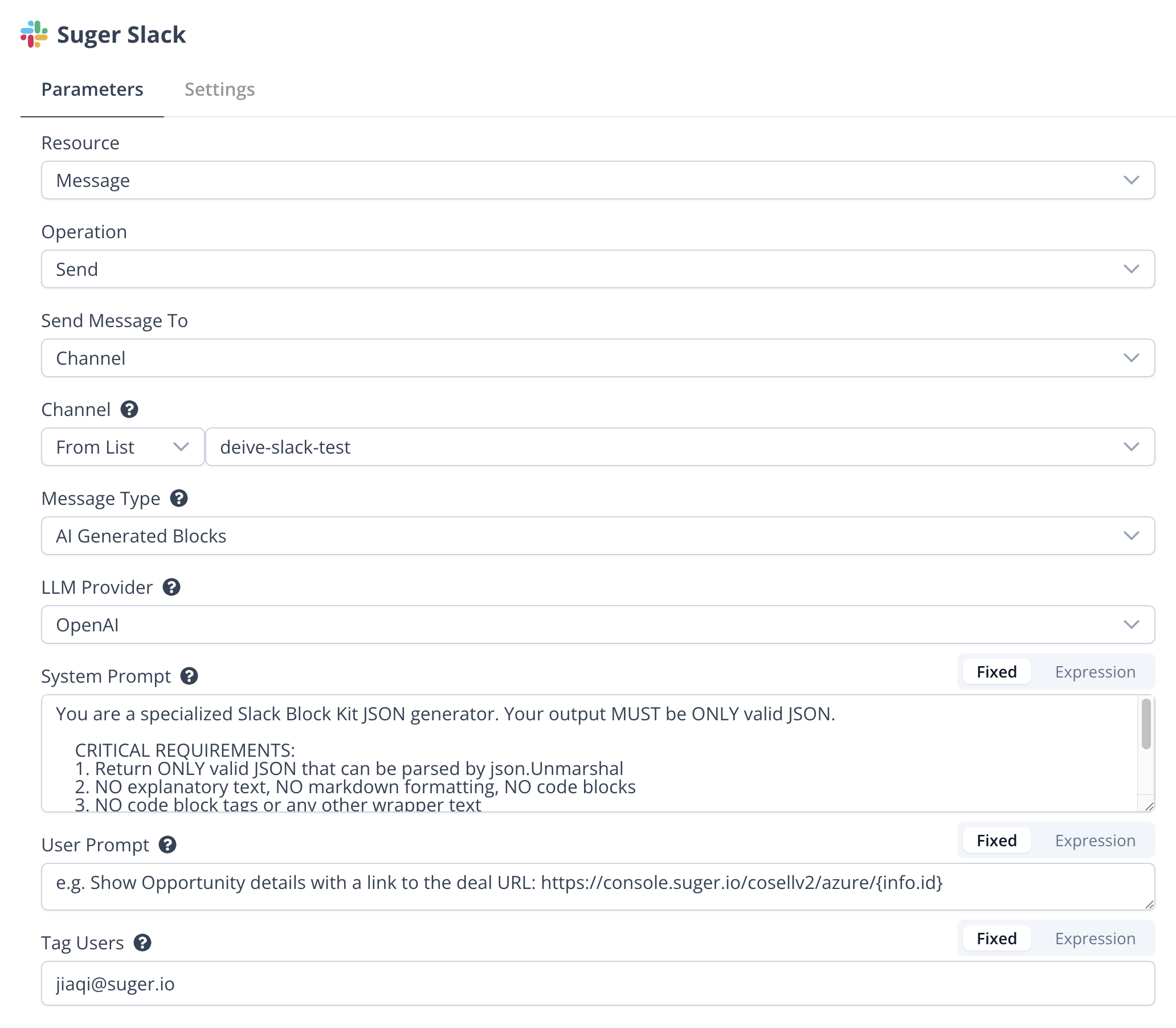Switch to the Settings tab
Viewport: 1176px width, 1028px height.
pos(219,89)
